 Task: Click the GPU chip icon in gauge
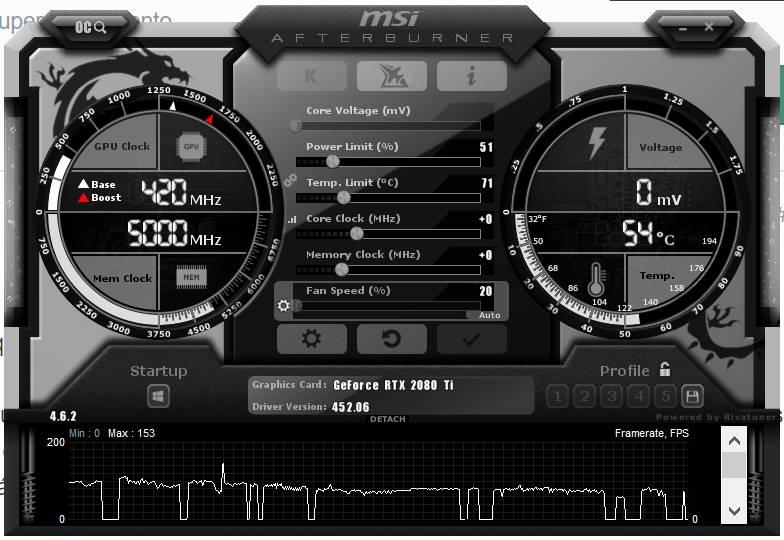coord(191,146)
